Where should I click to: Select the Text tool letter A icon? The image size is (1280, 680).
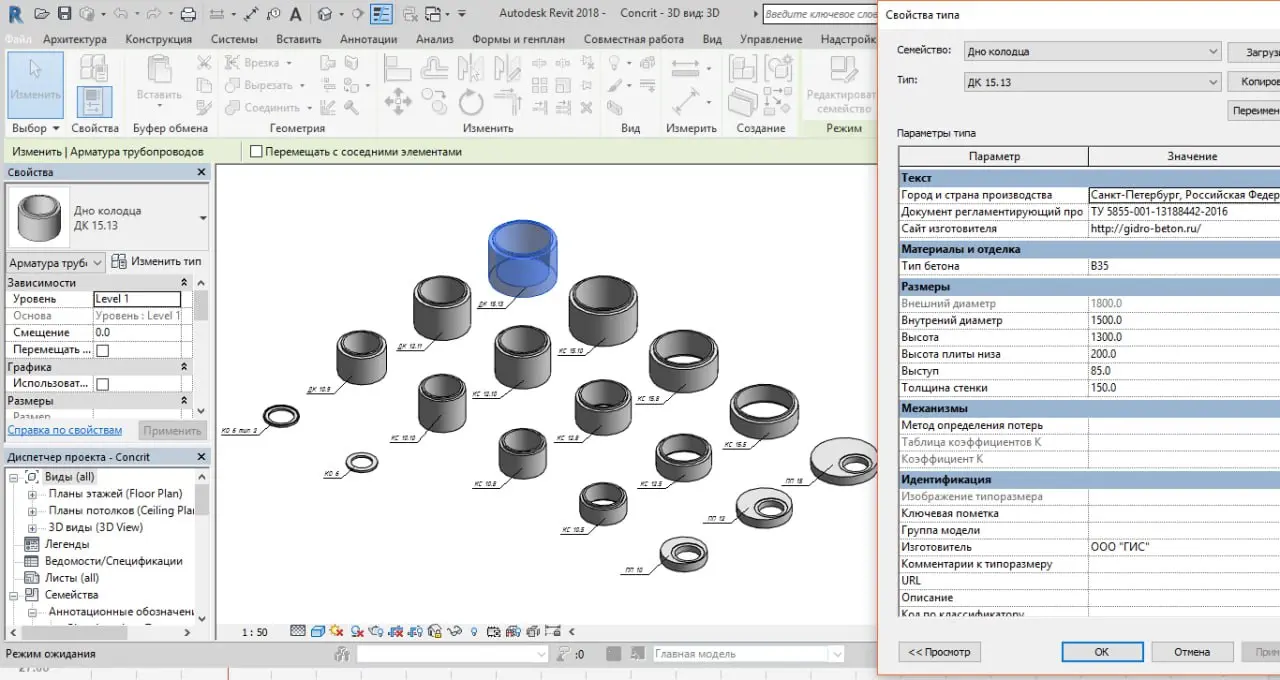295,14
